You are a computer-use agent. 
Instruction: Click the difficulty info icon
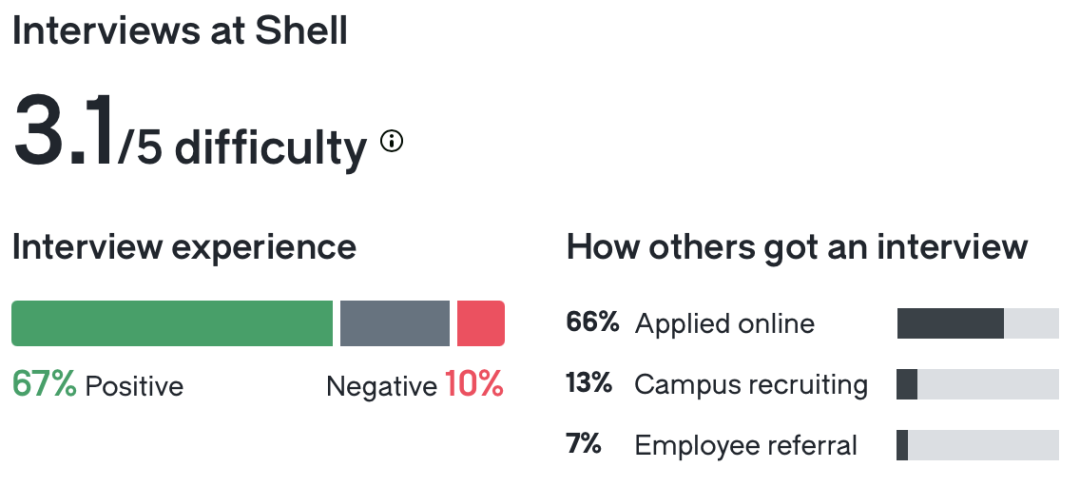[x=392, y=142]
